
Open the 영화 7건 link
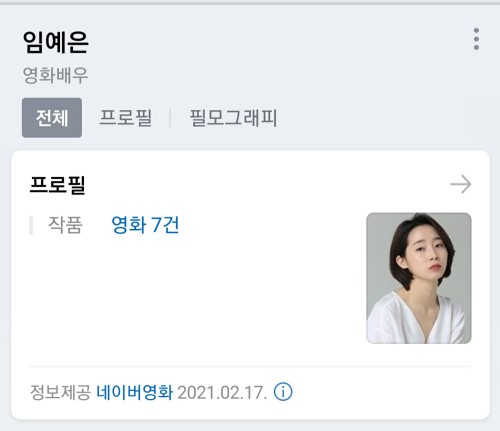click(145, 225)
